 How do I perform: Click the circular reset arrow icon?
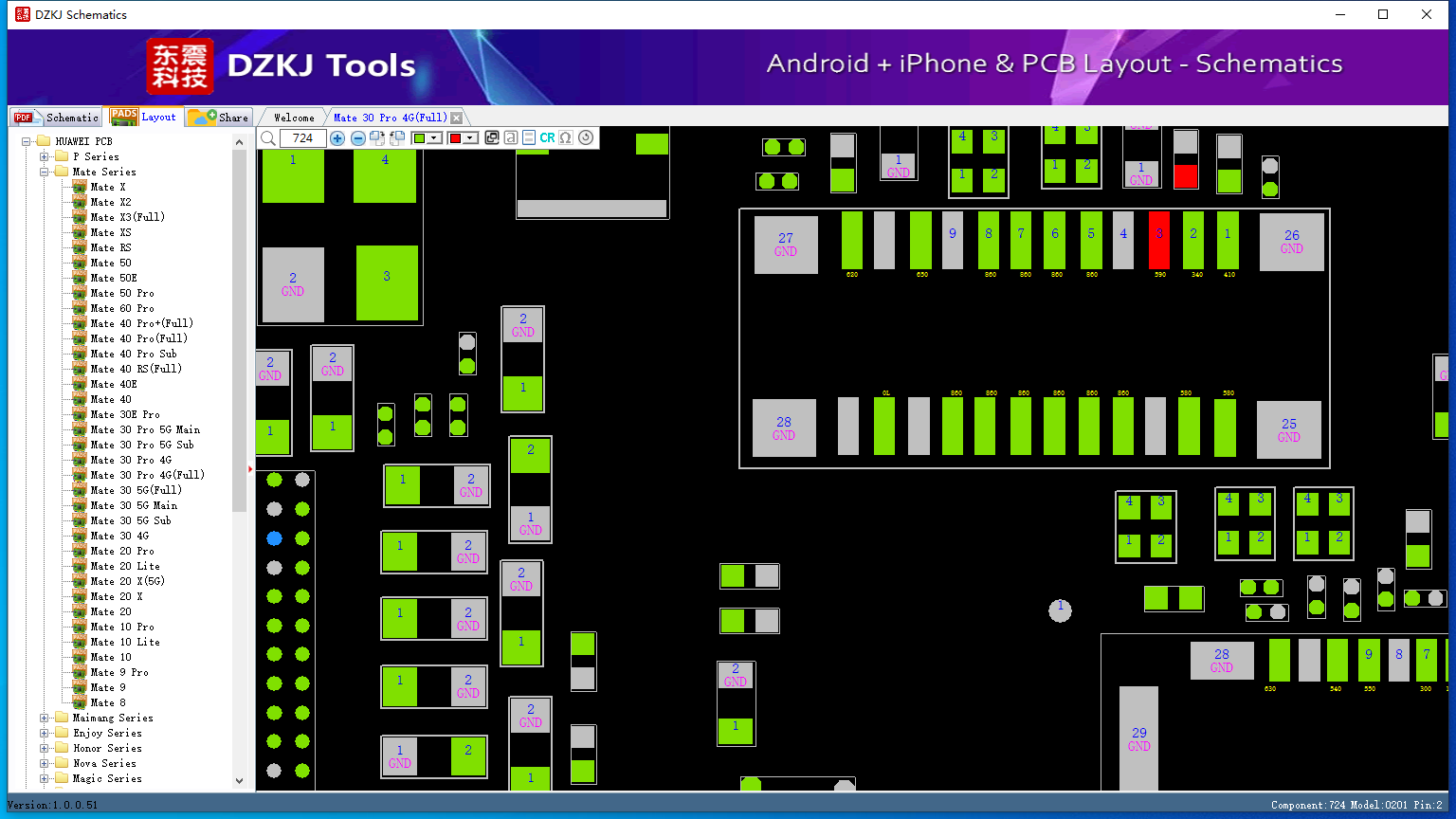pyautogui.click(x=586, y=138)
